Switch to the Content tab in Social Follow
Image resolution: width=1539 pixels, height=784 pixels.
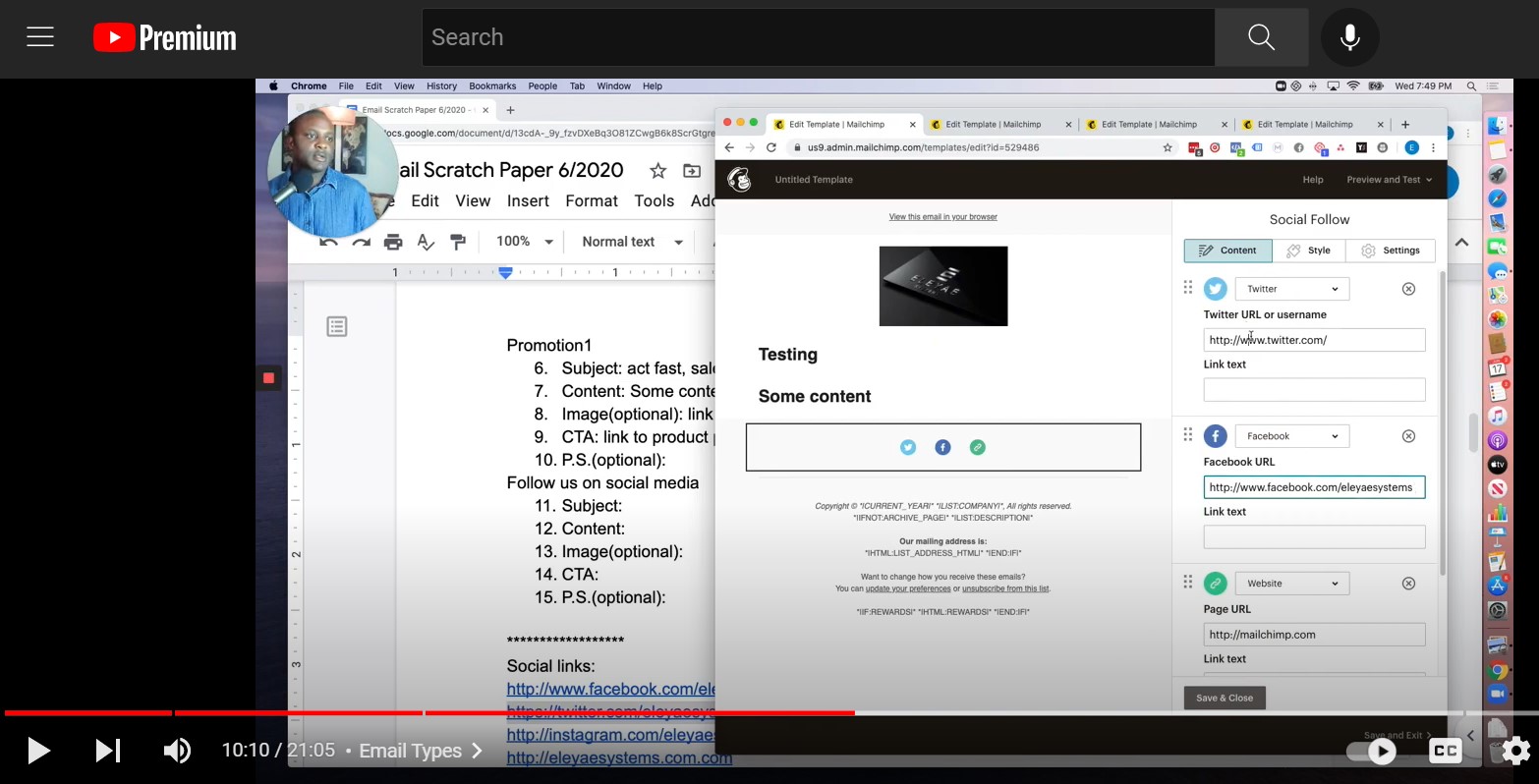1227,251
